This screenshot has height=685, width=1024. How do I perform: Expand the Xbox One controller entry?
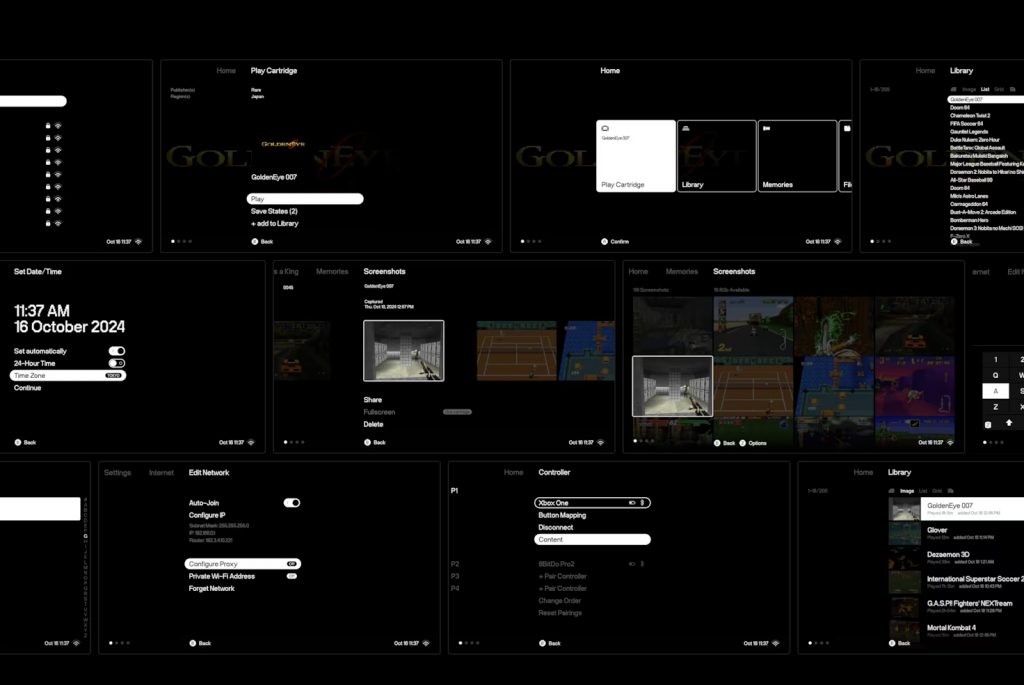(593, 503)
